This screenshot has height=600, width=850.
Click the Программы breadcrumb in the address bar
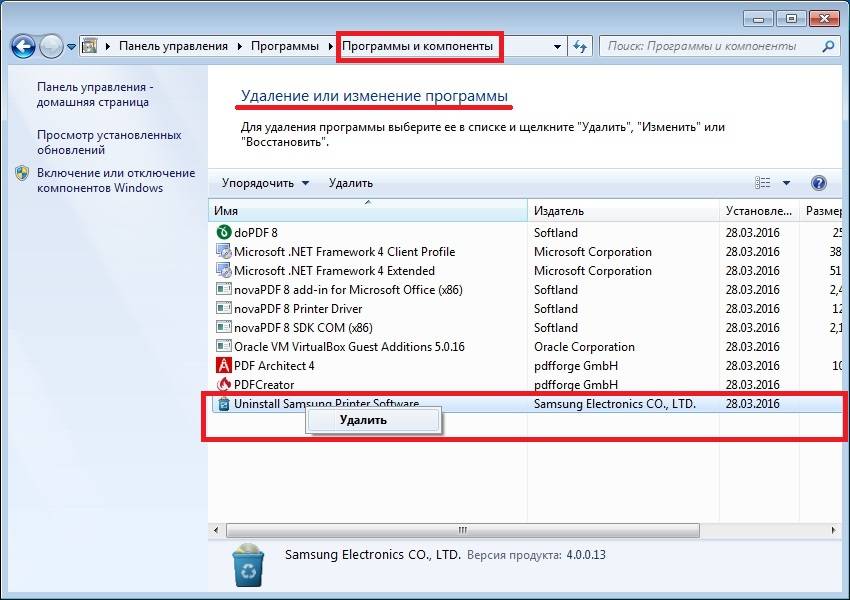(285, 46)
